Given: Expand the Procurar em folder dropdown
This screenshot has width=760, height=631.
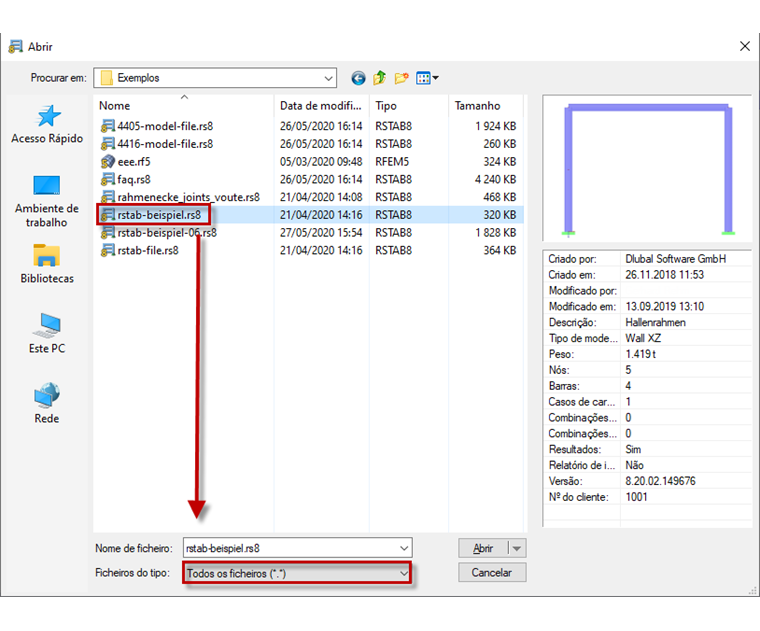Looking at the screenshot, I should click(328, 78).
